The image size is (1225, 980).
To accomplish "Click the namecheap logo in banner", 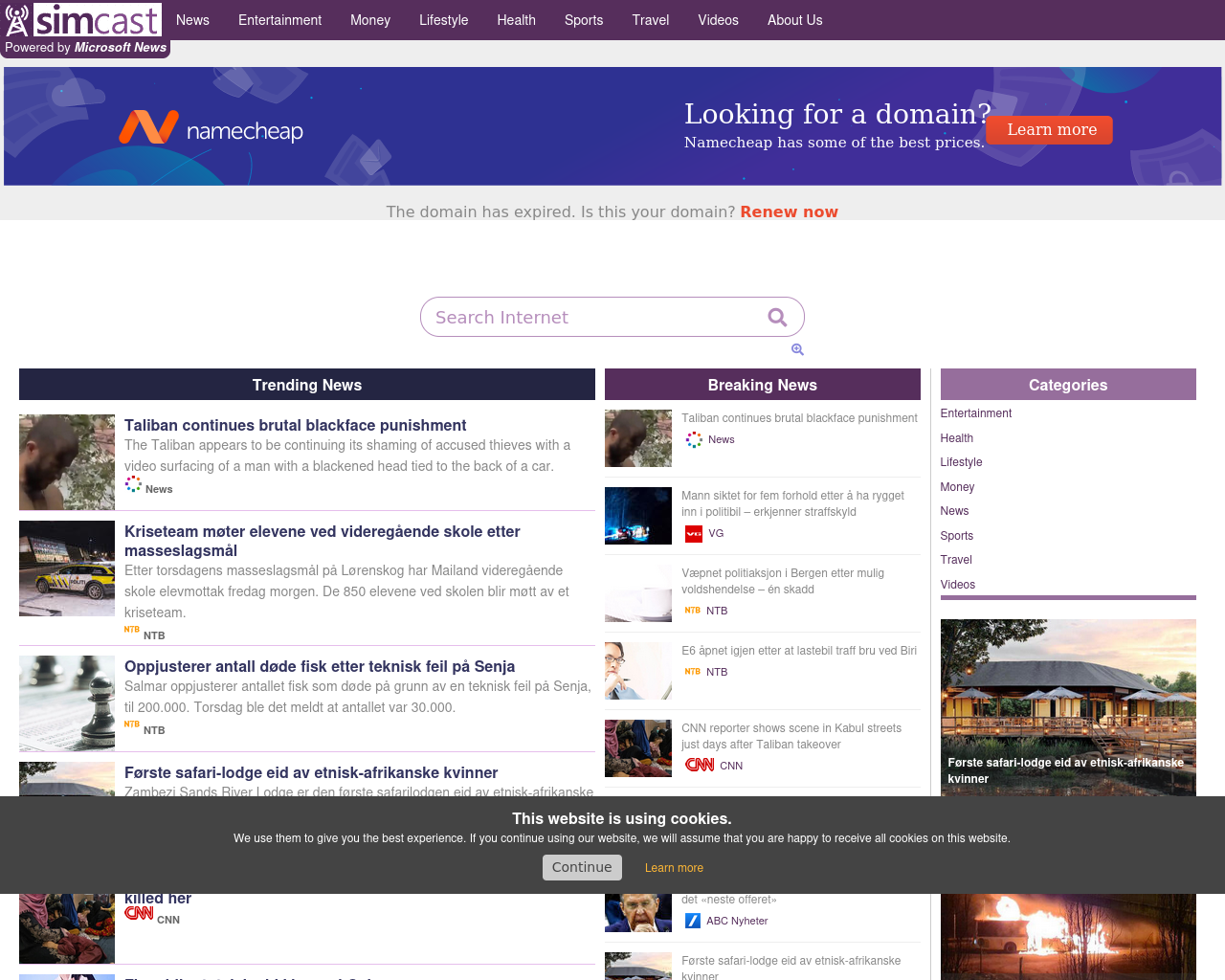I will [211, 127].
